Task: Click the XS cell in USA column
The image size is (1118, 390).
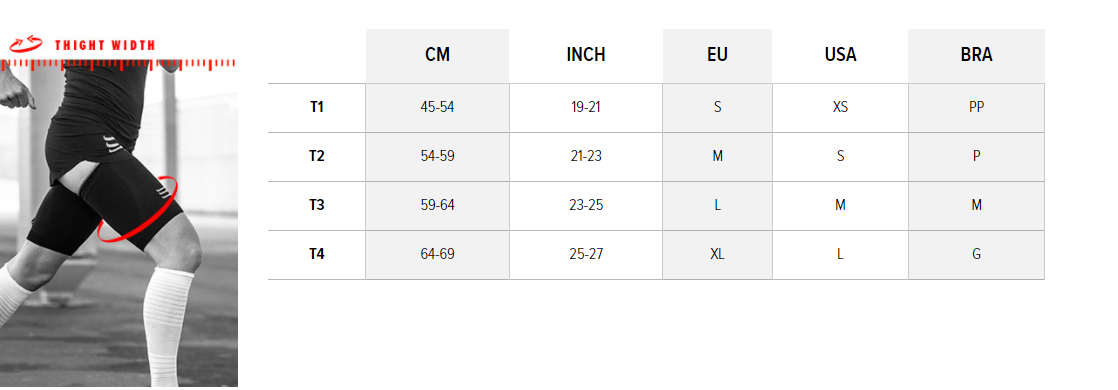Action: tap(840, 108)
